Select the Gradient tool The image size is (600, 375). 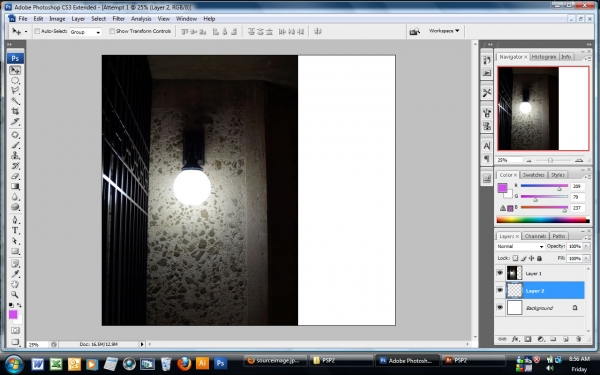click(x=15, y=186)
